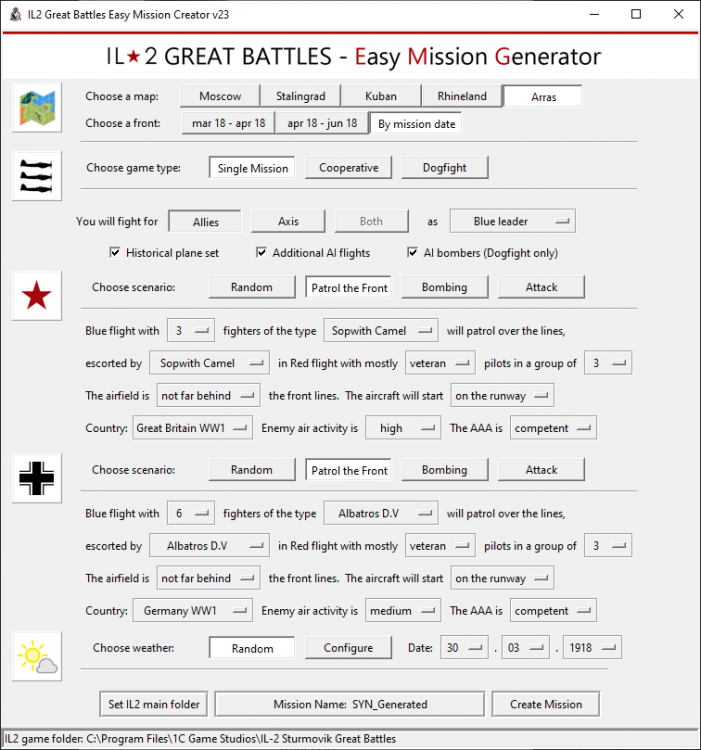Viewport: 701px width, 750px height.
Task: Open enemy air activity medium dropdown
Action: click(403, 611)
